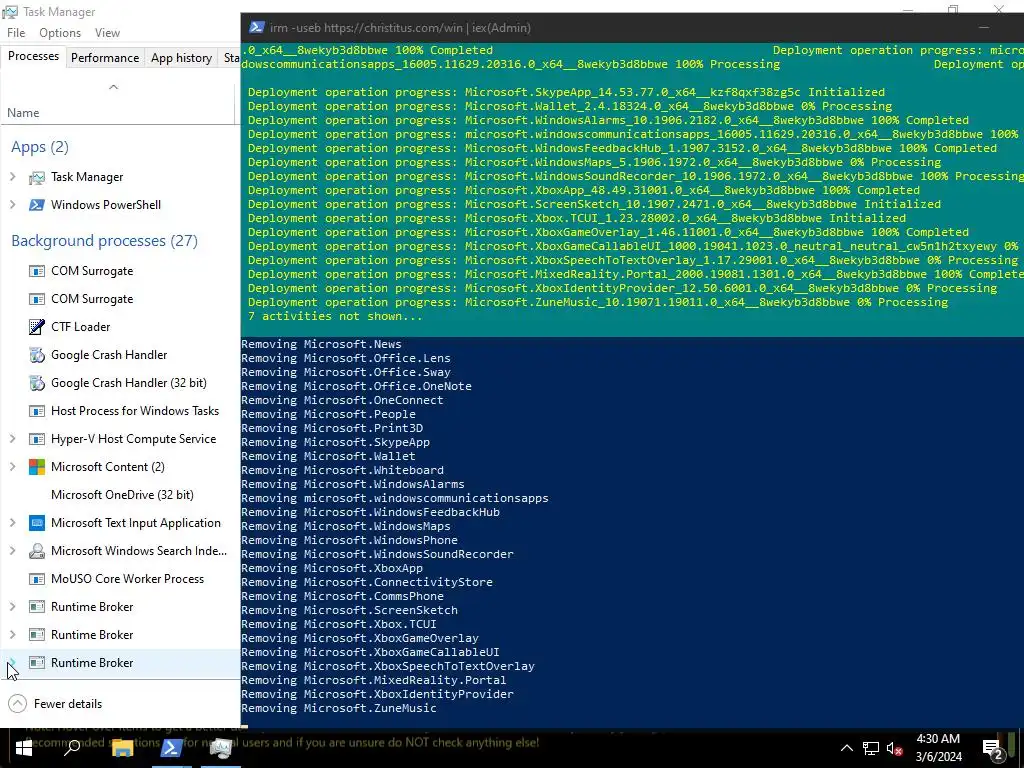
Task: Click the Microsoft Content colored logo icon
Action: pyautogui.click(x=37, y=467)
